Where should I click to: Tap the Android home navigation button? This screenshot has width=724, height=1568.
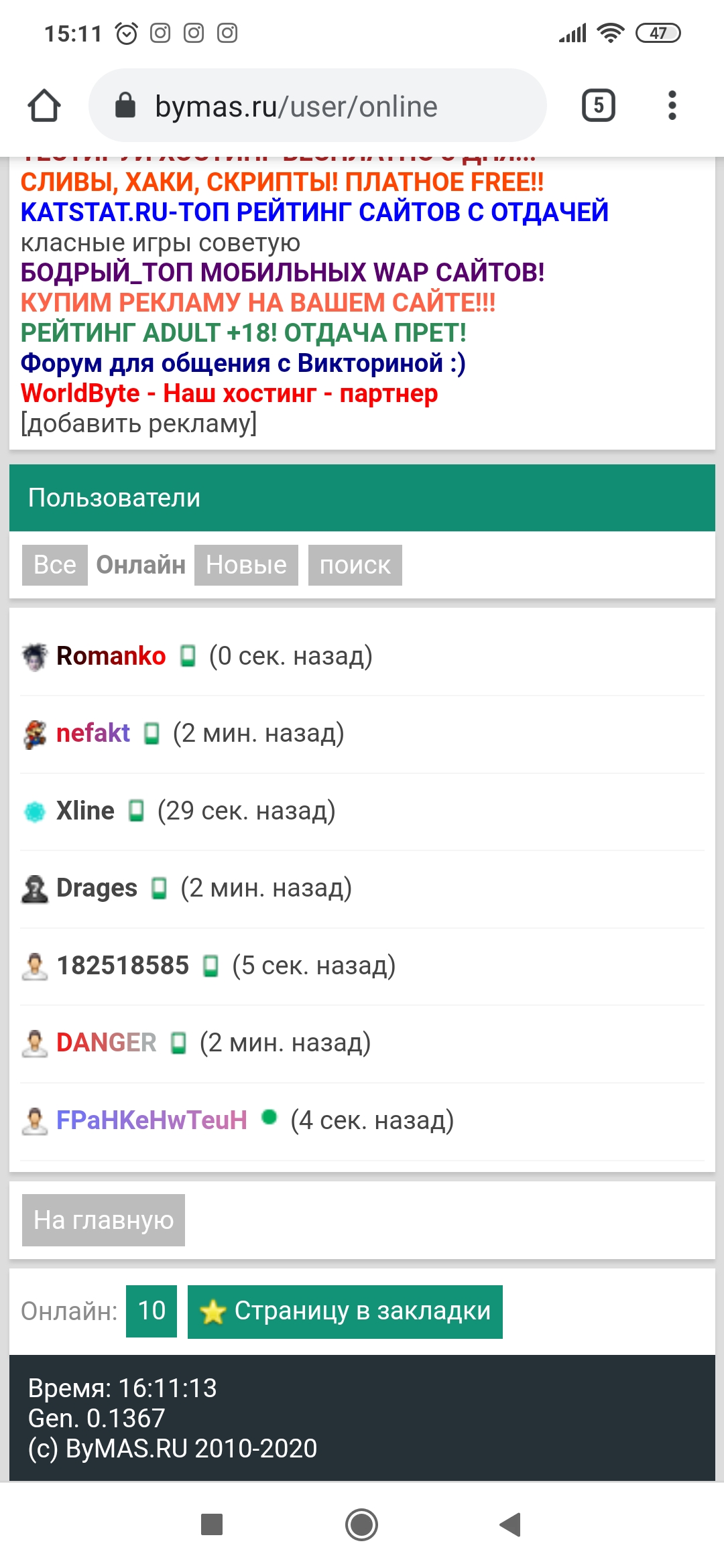click(x=362, y=1524)
